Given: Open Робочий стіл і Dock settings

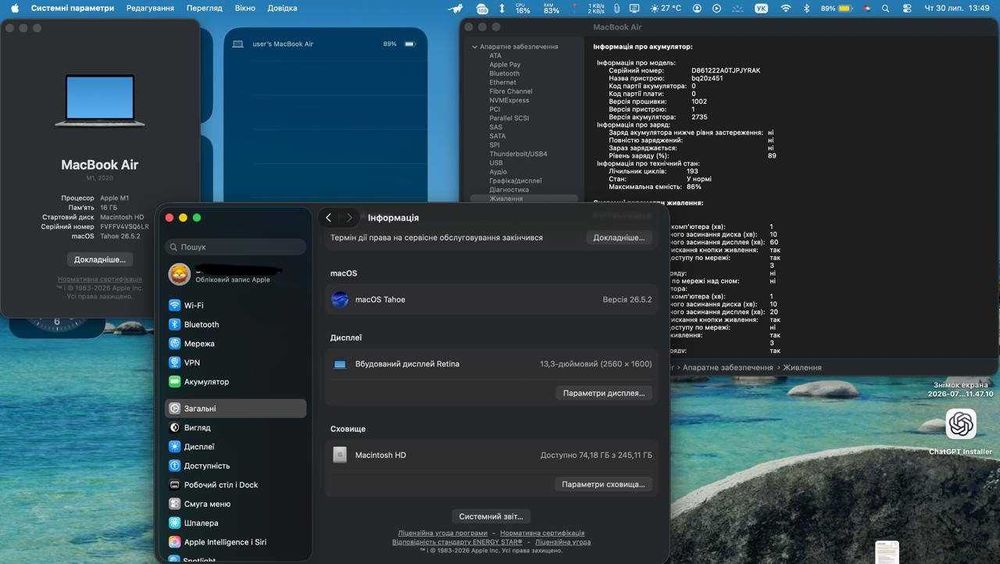Looking at the screenshot, I should [235, 486].
